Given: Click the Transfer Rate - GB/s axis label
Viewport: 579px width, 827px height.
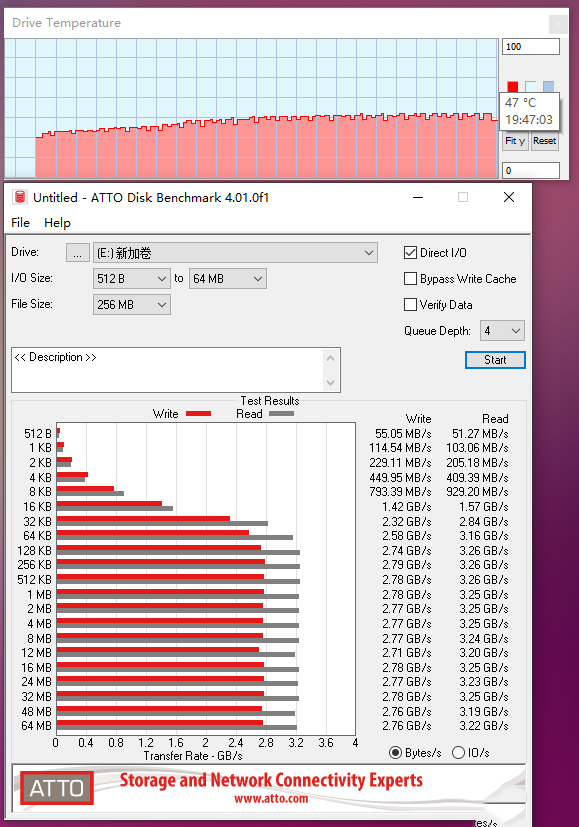Looking at the screenshot, I should click(x=193, y=756).
